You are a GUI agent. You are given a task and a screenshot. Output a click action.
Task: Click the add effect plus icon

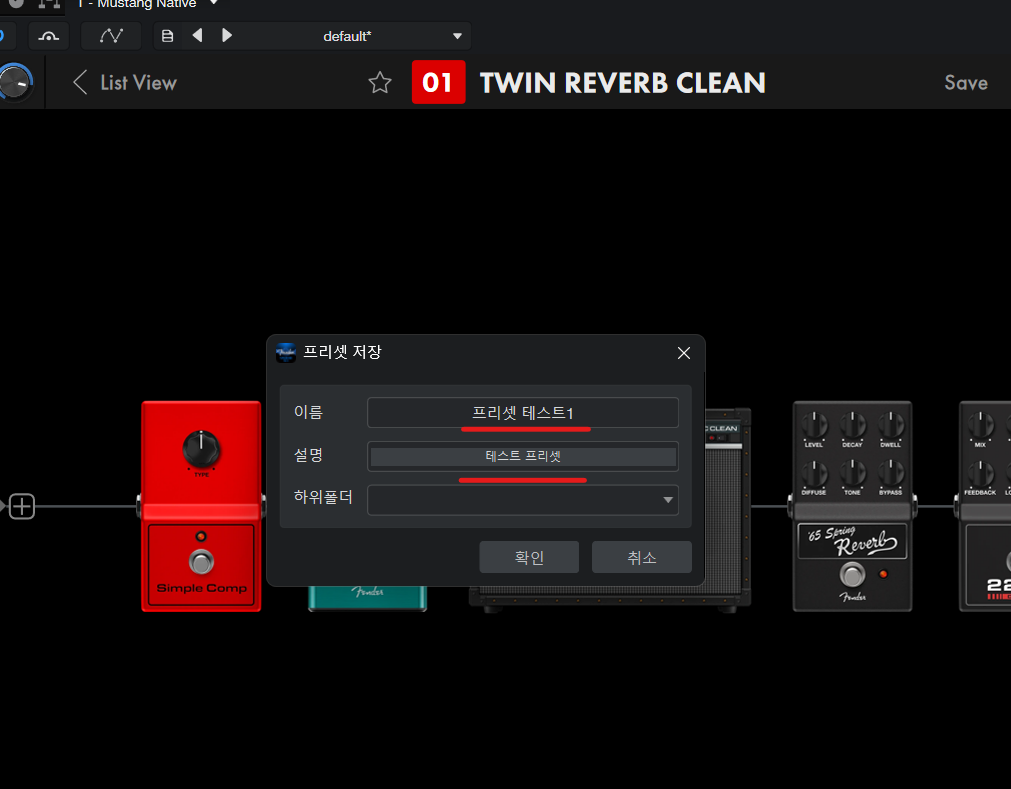pos(22,507)
